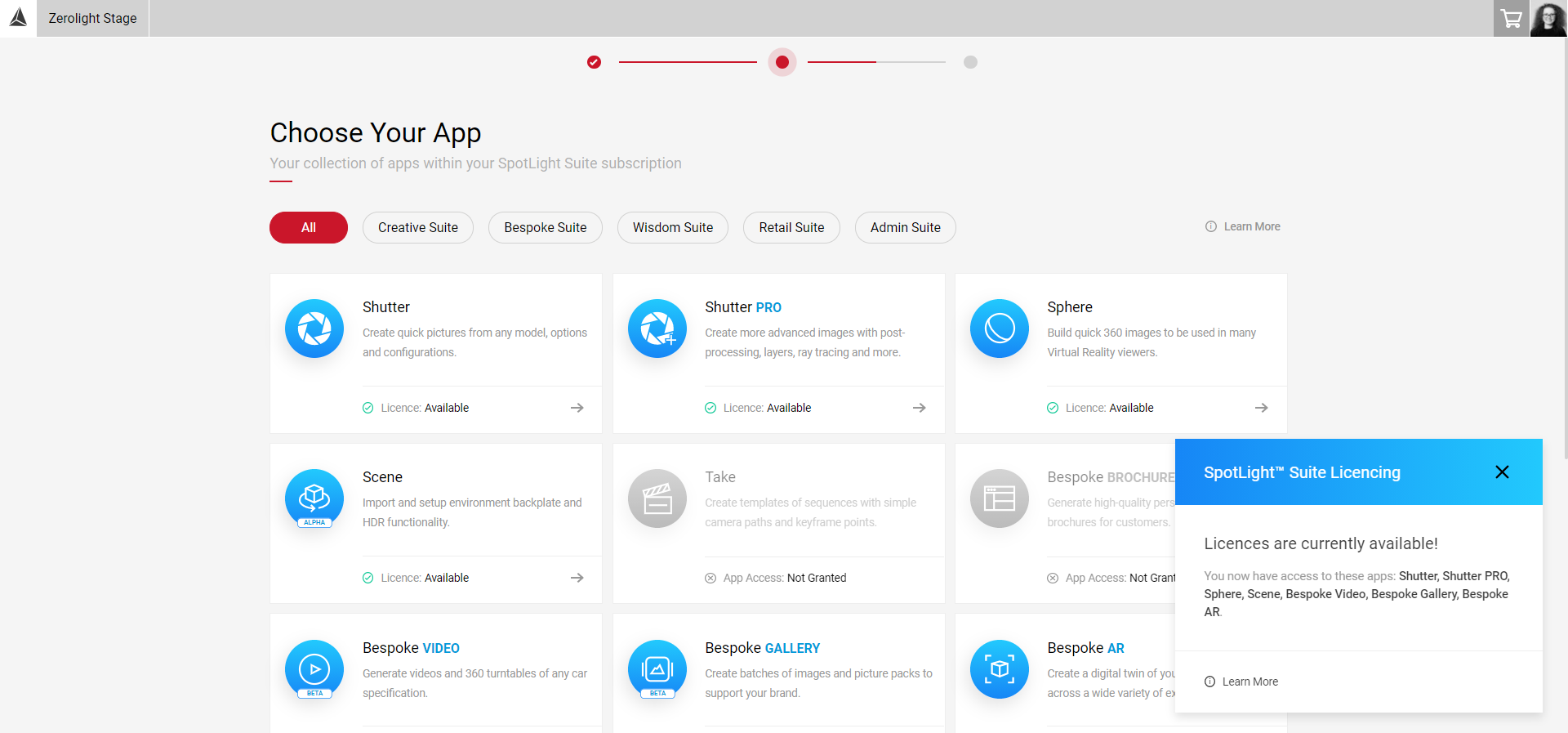Image resolution: width=1568 pixels, height=733 pixels.
Task: Filter by Bespoke Suite
Action: (x=546, y=227)
